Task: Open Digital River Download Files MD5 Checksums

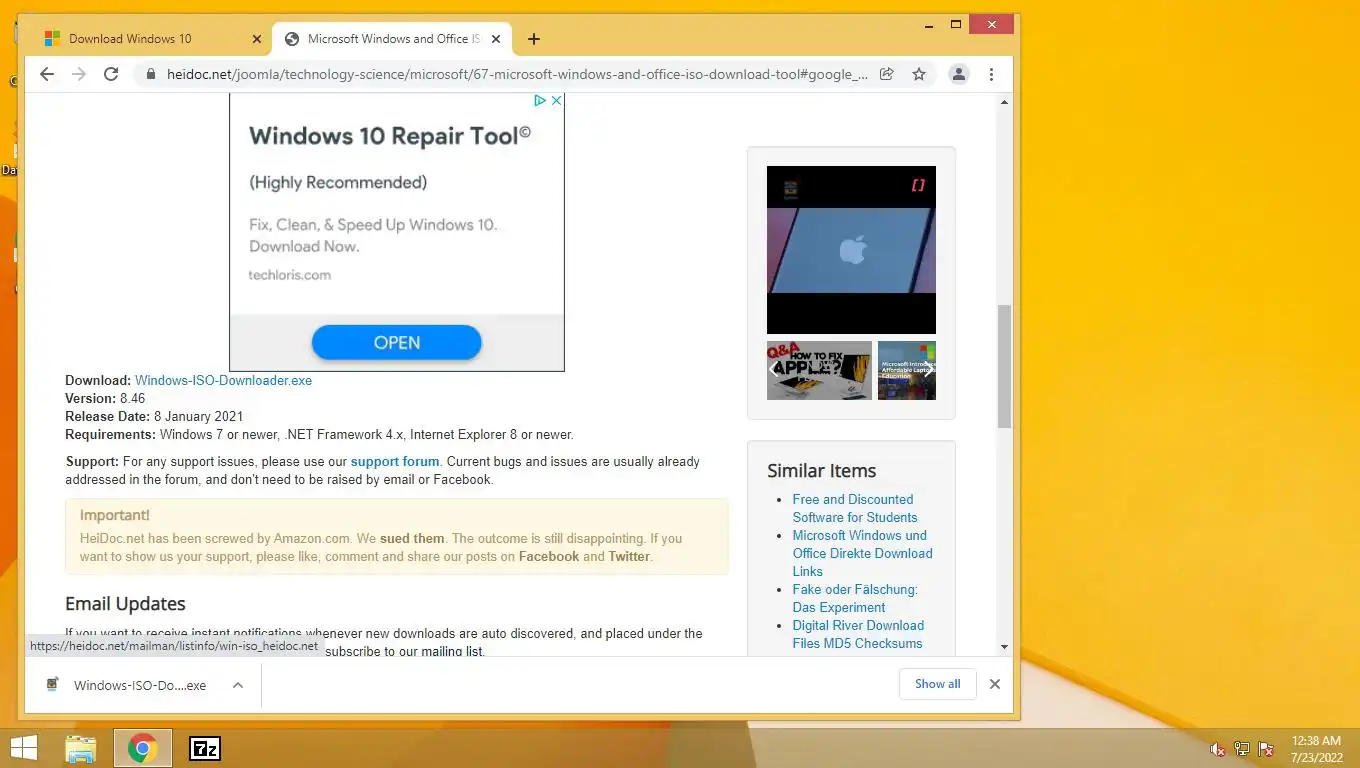Action: click(858, 634)
